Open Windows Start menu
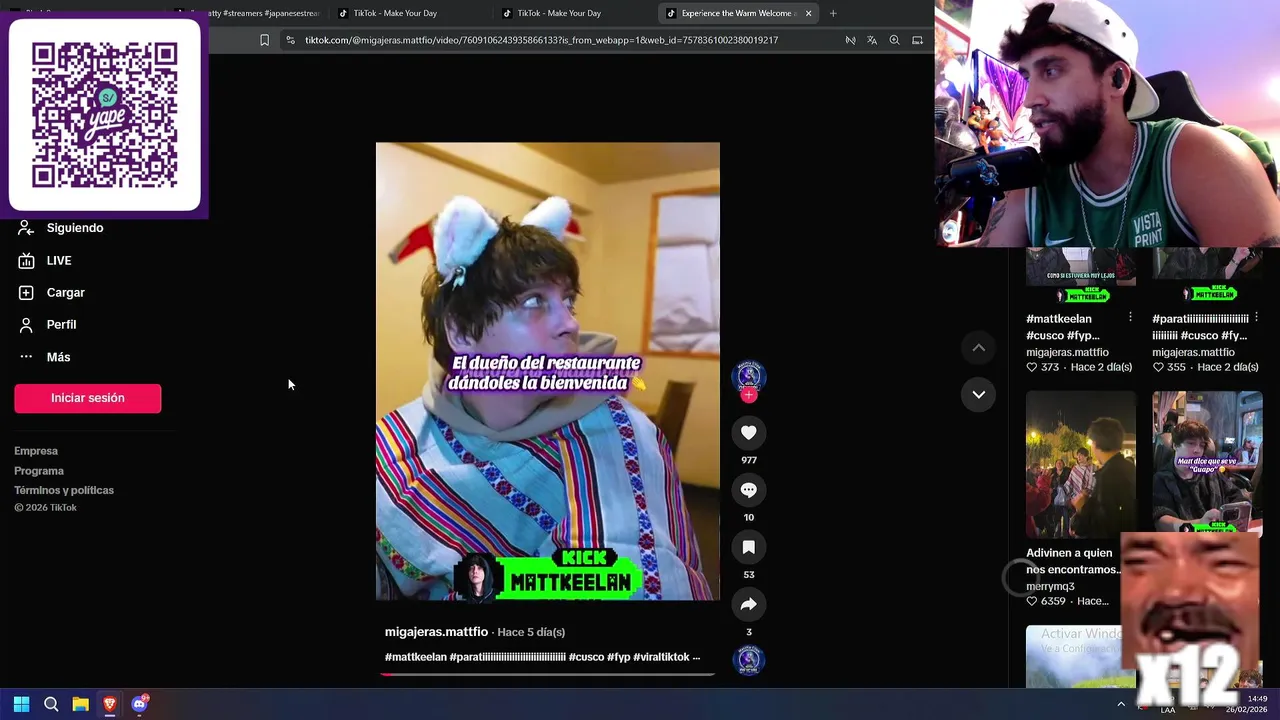This screenshot has height=720, width=1280. click(x=21, y=704)
